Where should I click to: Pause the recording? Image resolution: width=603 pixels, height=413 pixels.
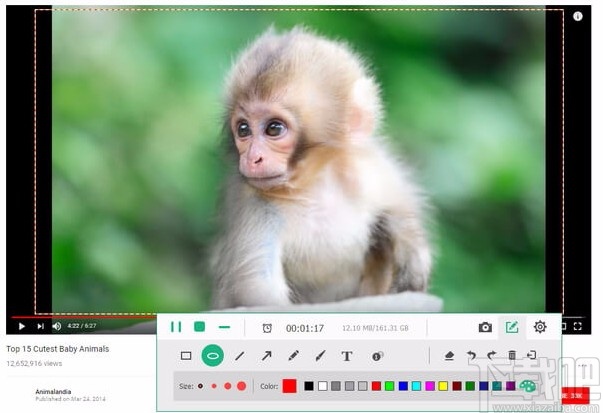176,327
